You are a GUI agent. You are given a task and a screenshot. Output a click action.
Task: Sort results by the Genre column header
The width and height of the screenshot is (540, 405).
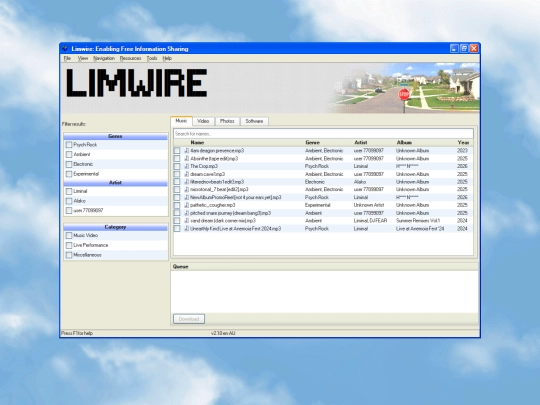pyautogui.click(x=312, y=142)
